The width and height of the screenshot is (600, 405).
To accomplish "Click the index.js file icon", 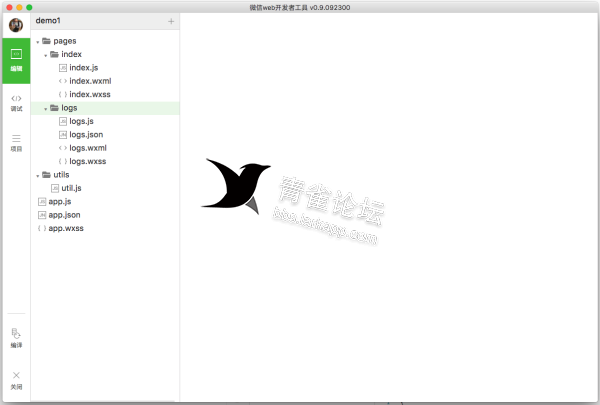I will point(63,68).
